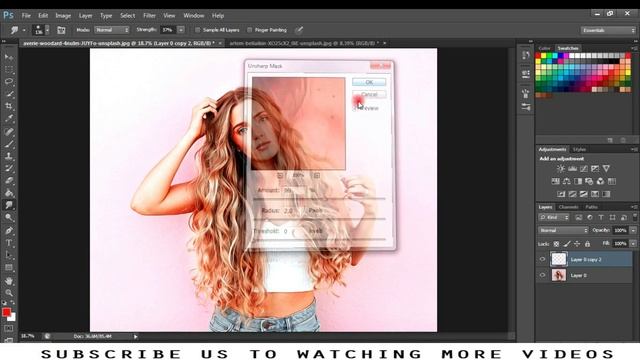Select the Eraser tool
The image size is (640, 360).
click(9, 181)
